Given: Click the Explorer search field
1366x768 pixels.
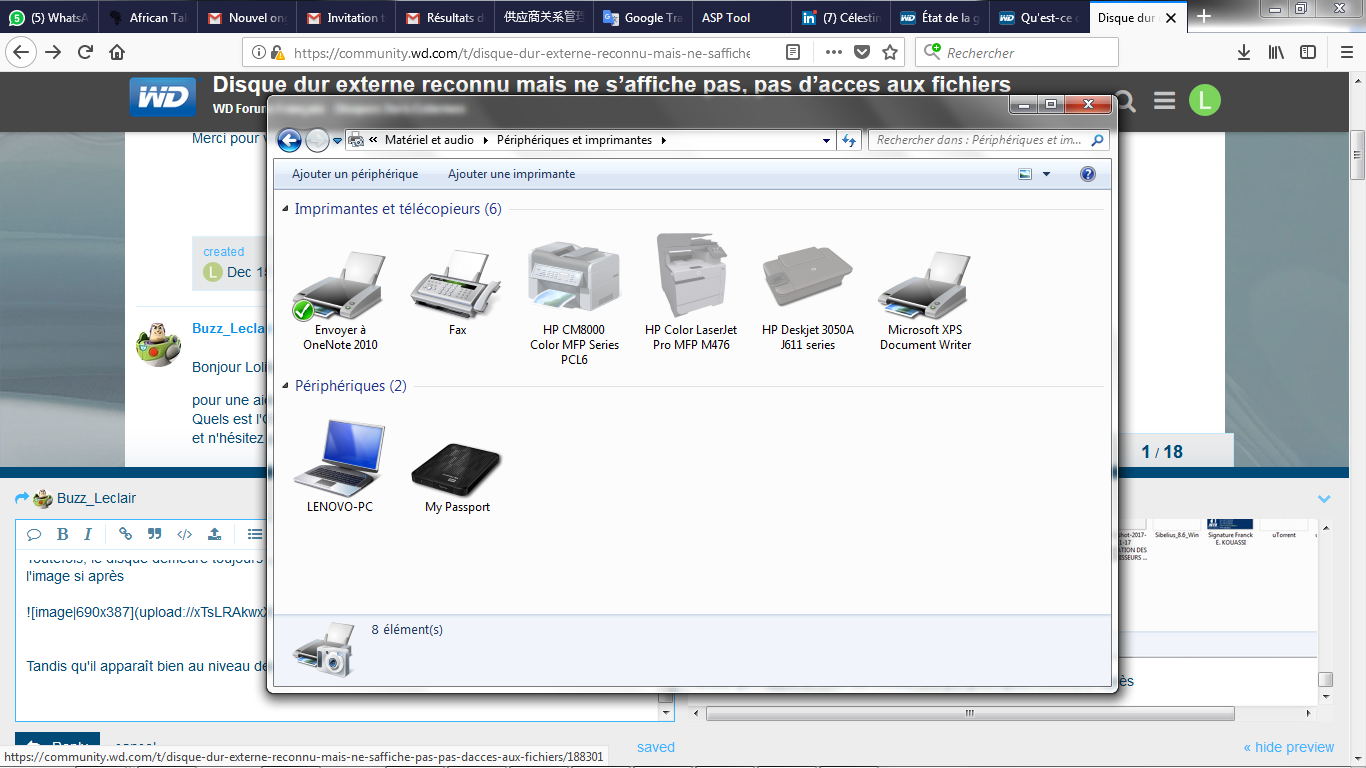Looking at the screenshot, I should (989, 141).
